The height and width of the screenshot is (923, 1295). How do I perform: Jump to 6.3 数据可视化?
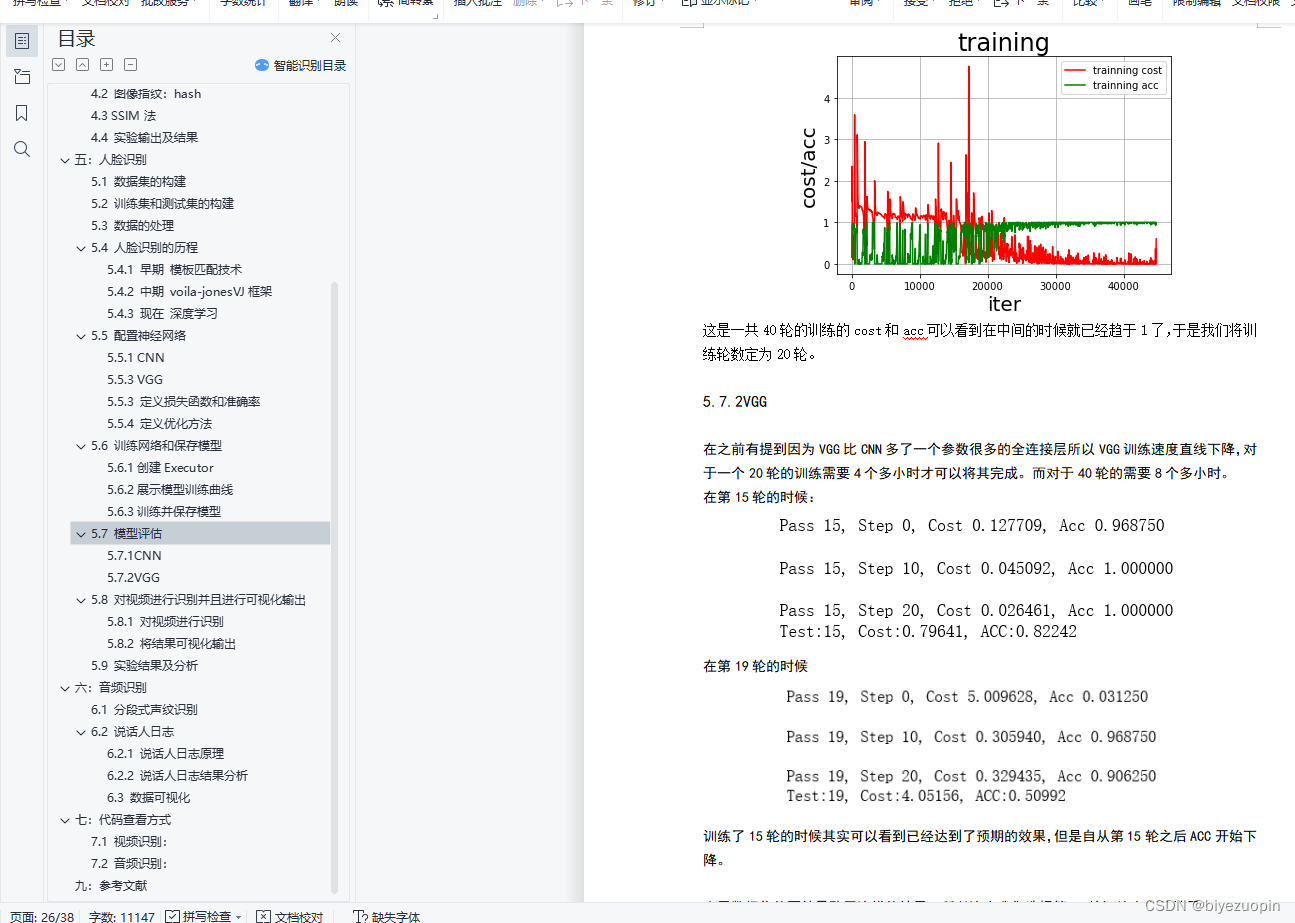(x=149, y=798)
